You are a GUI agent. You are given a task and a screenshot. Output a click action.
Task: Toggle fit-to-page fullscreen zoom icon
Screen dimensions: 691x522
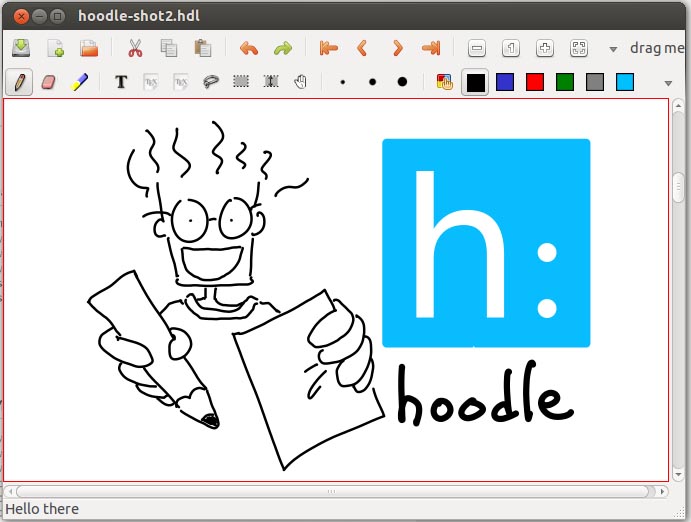tap(579, 48)
